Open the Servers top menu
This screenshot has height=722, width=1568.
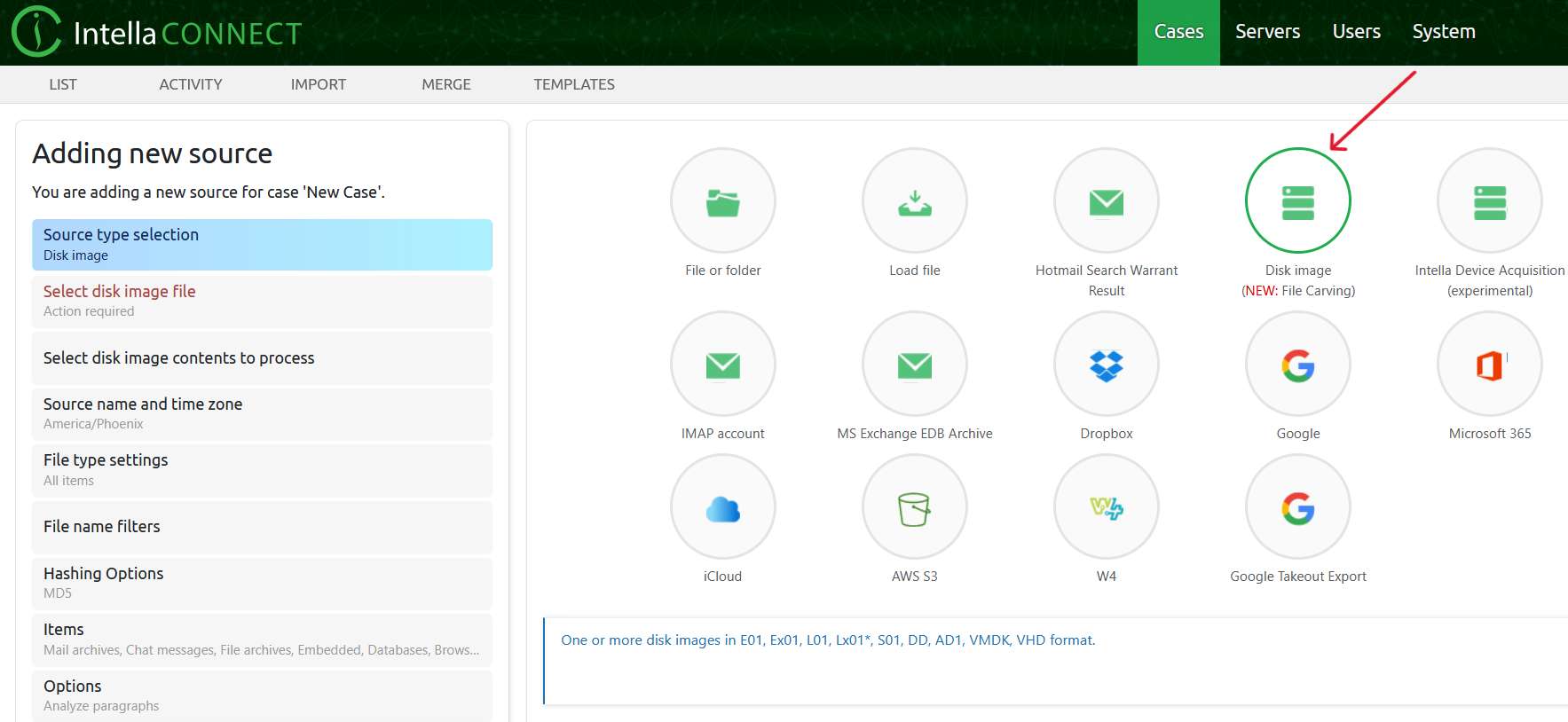[1267, 32]
